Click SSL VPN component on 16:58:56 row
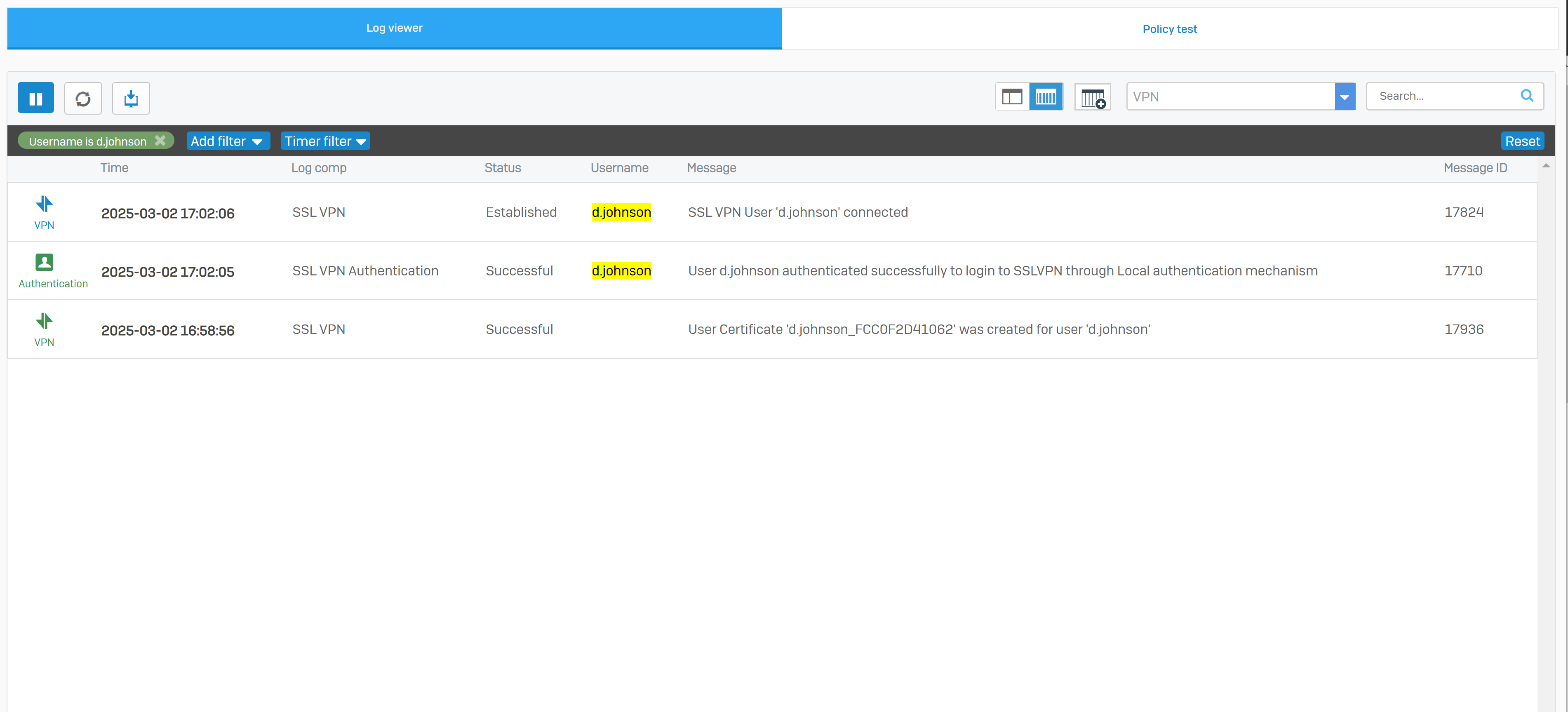This screenshot has width=1568, height=712. [318, 329]
